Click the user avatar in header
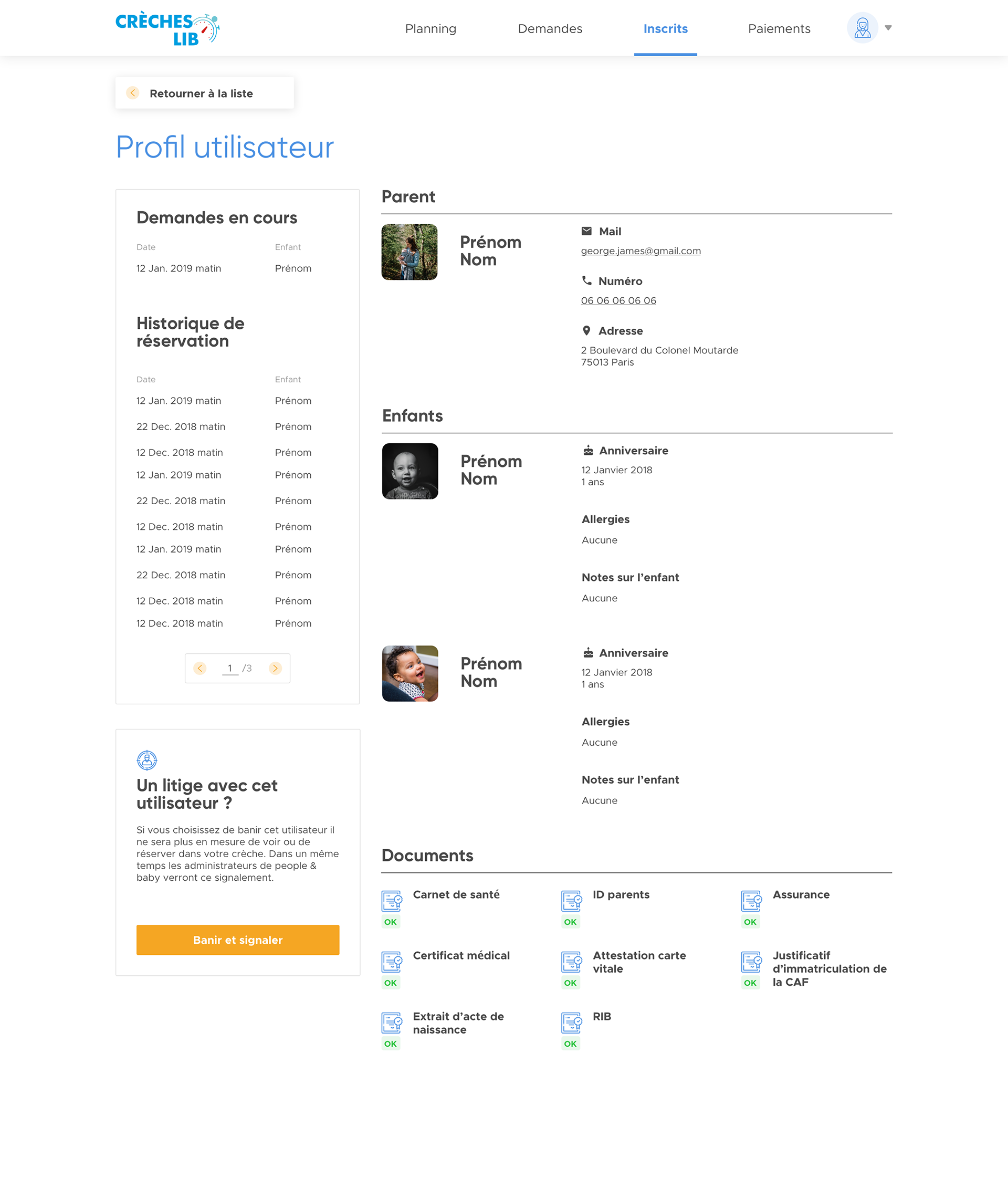The width and height of the screenshot is (1008, 1177). click(862, 28)
